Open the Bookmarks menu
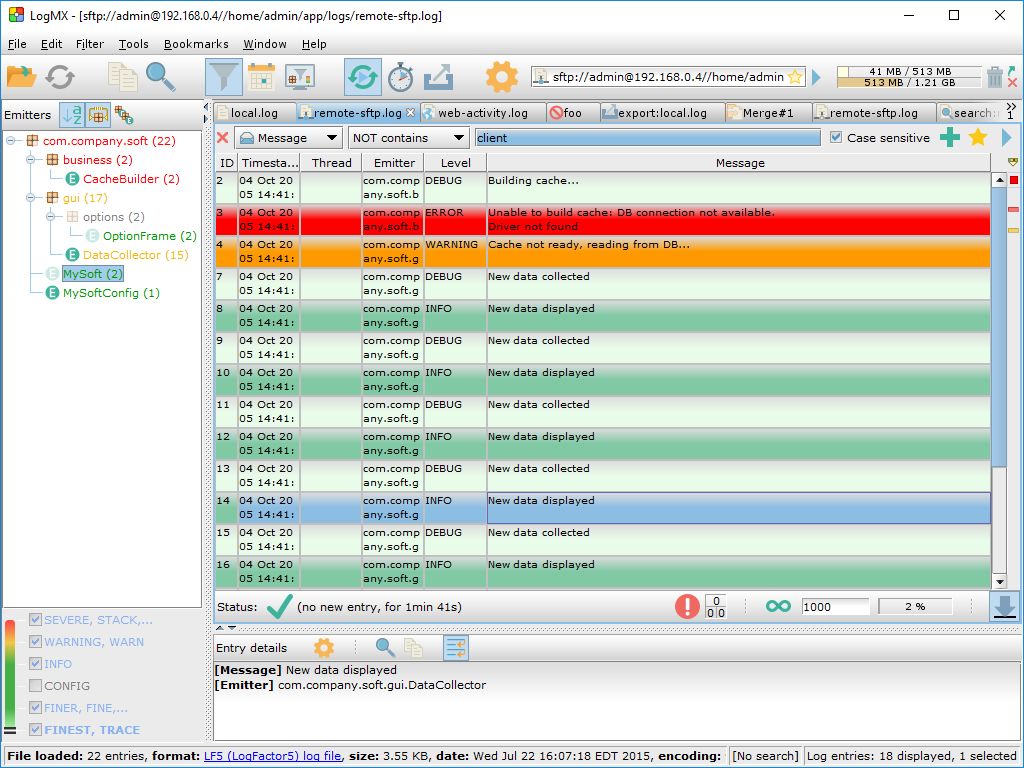 [x=196, y=44]
